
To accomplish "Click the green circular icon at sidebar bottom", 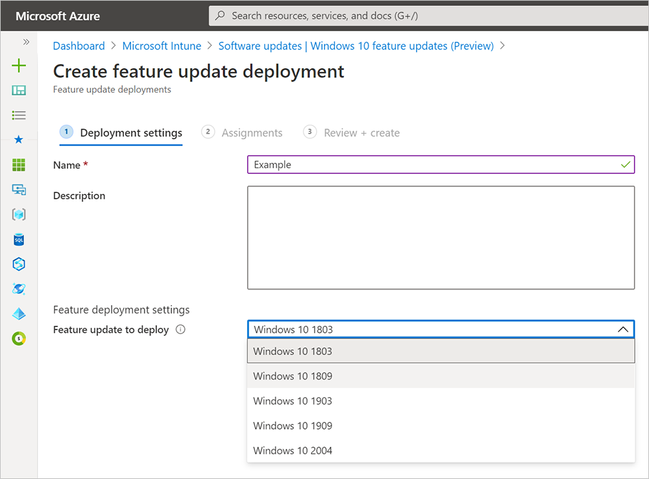I will tap(19, 339).
